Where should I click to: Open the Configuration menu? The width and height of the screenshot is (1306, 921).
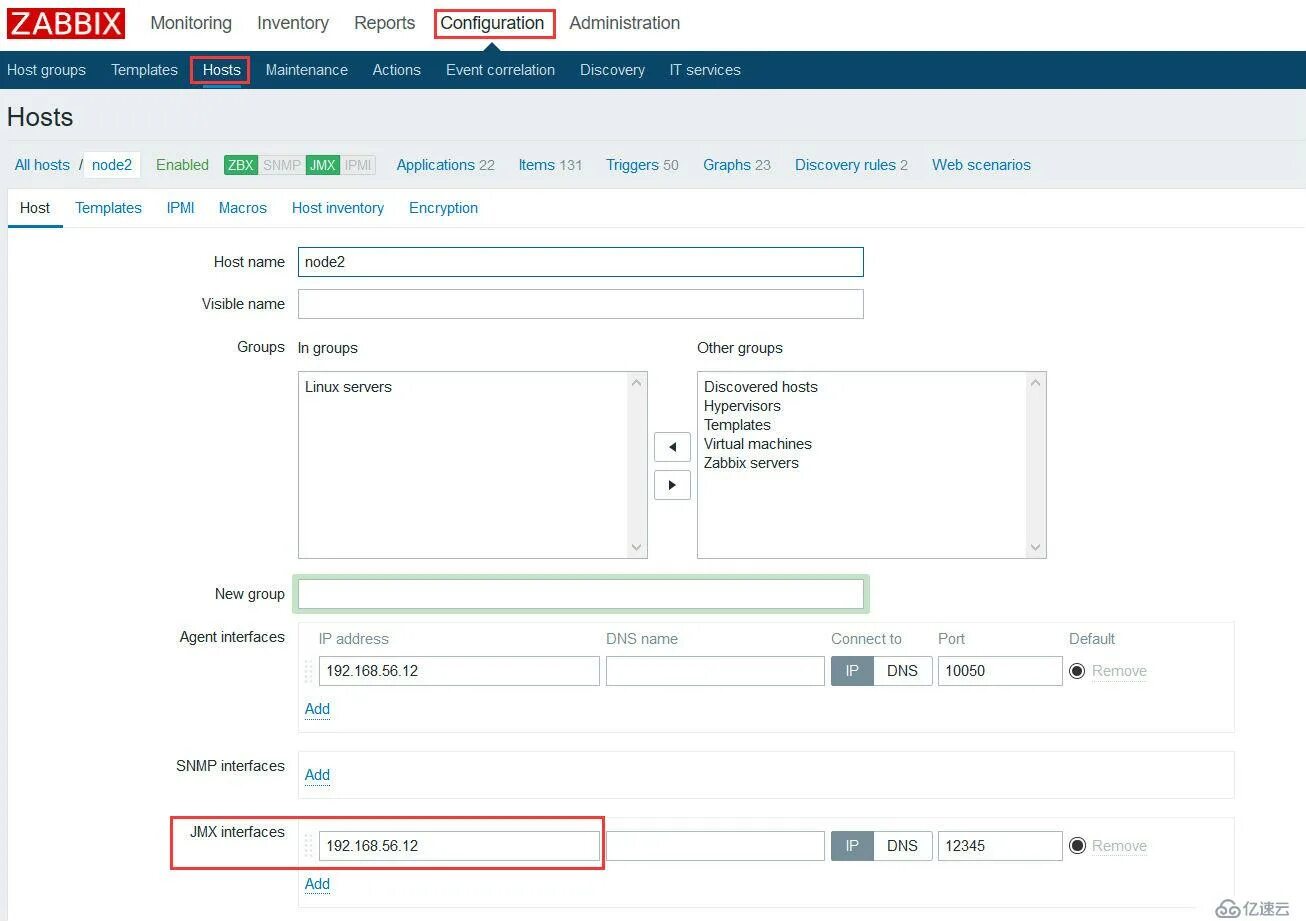[x=493, y=23]
